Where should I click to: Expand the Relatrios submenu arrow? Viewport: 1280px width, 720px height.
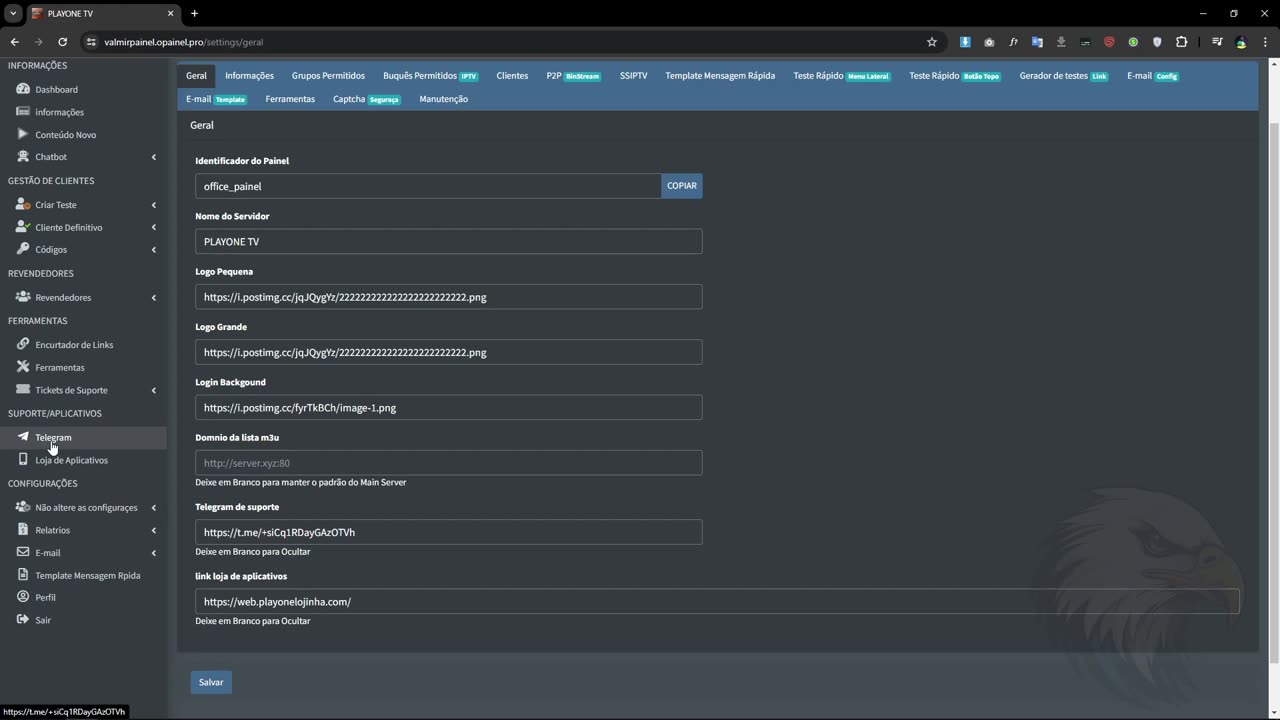point(154,530)
